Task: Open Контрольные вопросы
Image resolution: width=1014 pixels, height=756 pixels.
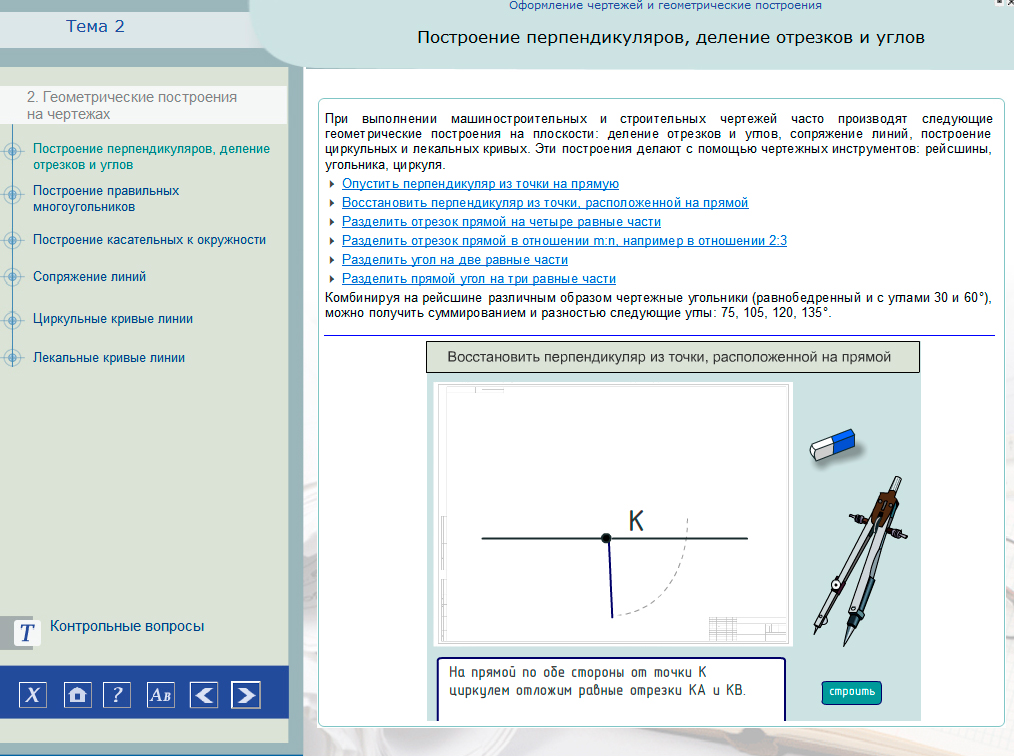Action: (127, 626)
